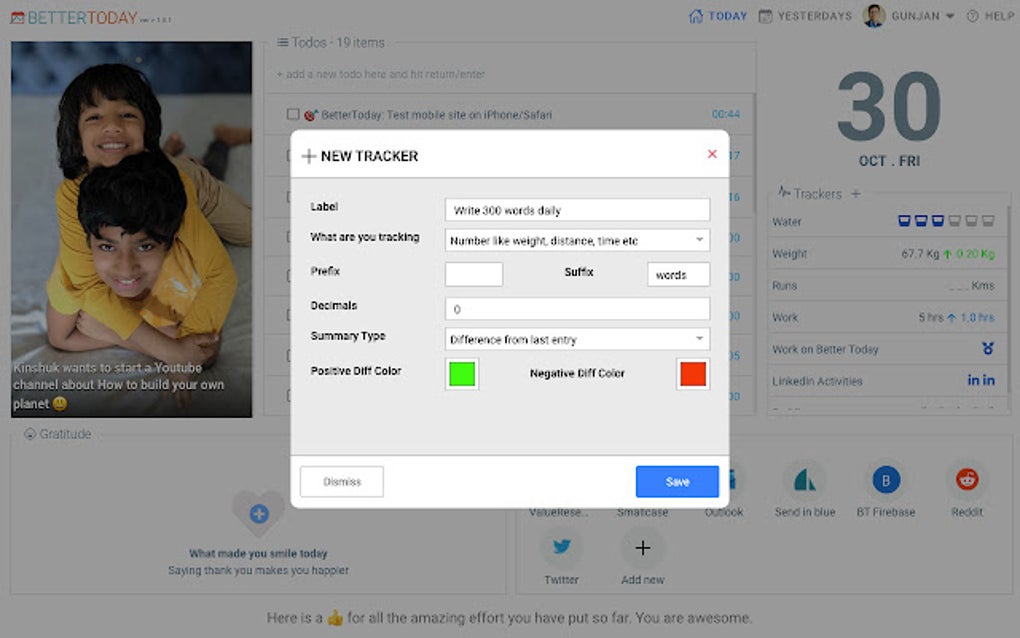Viewport: 1020px width, 638px height.
Task: Open the Runs tracker row
Action: click(883, 286)
